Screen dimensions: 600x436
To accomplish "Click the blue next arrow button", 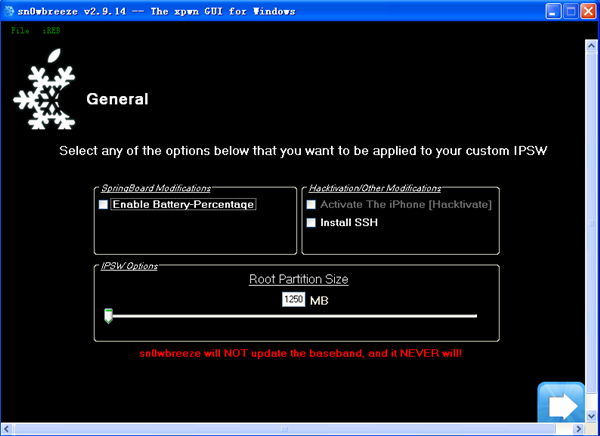I will 562,406.
